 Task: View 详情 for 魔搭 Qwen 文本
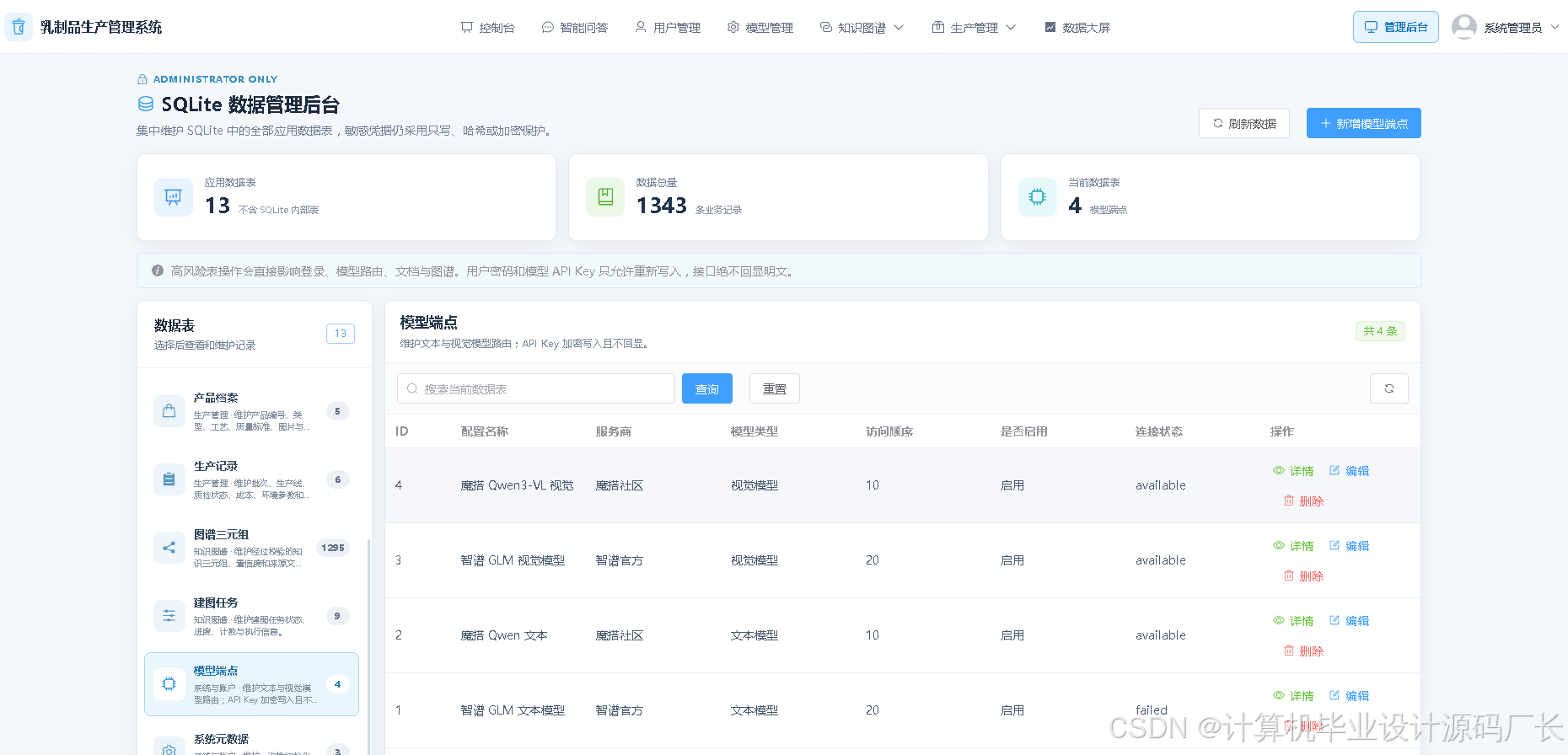1293,621
